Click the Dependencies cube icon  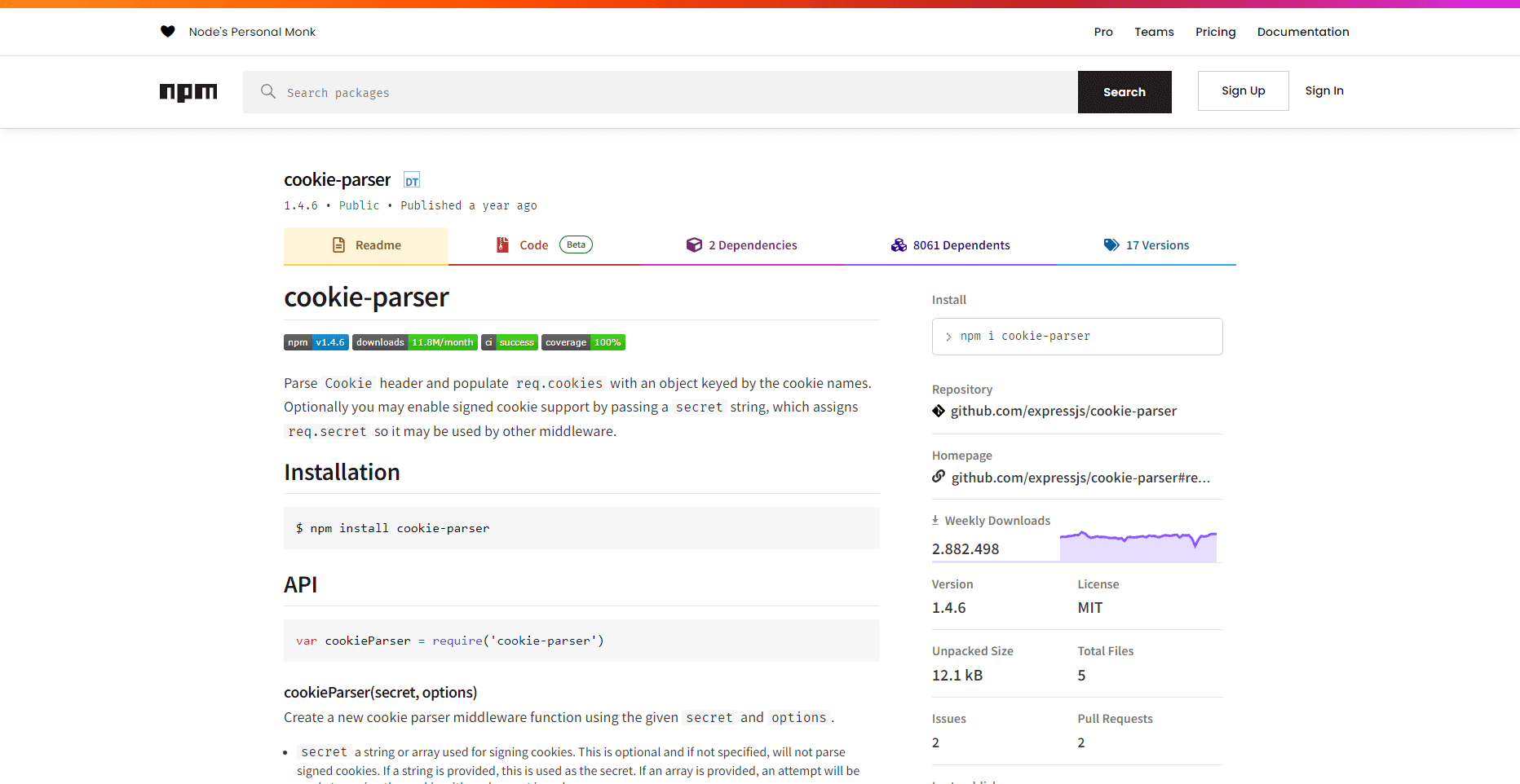(x=694, y=245)
